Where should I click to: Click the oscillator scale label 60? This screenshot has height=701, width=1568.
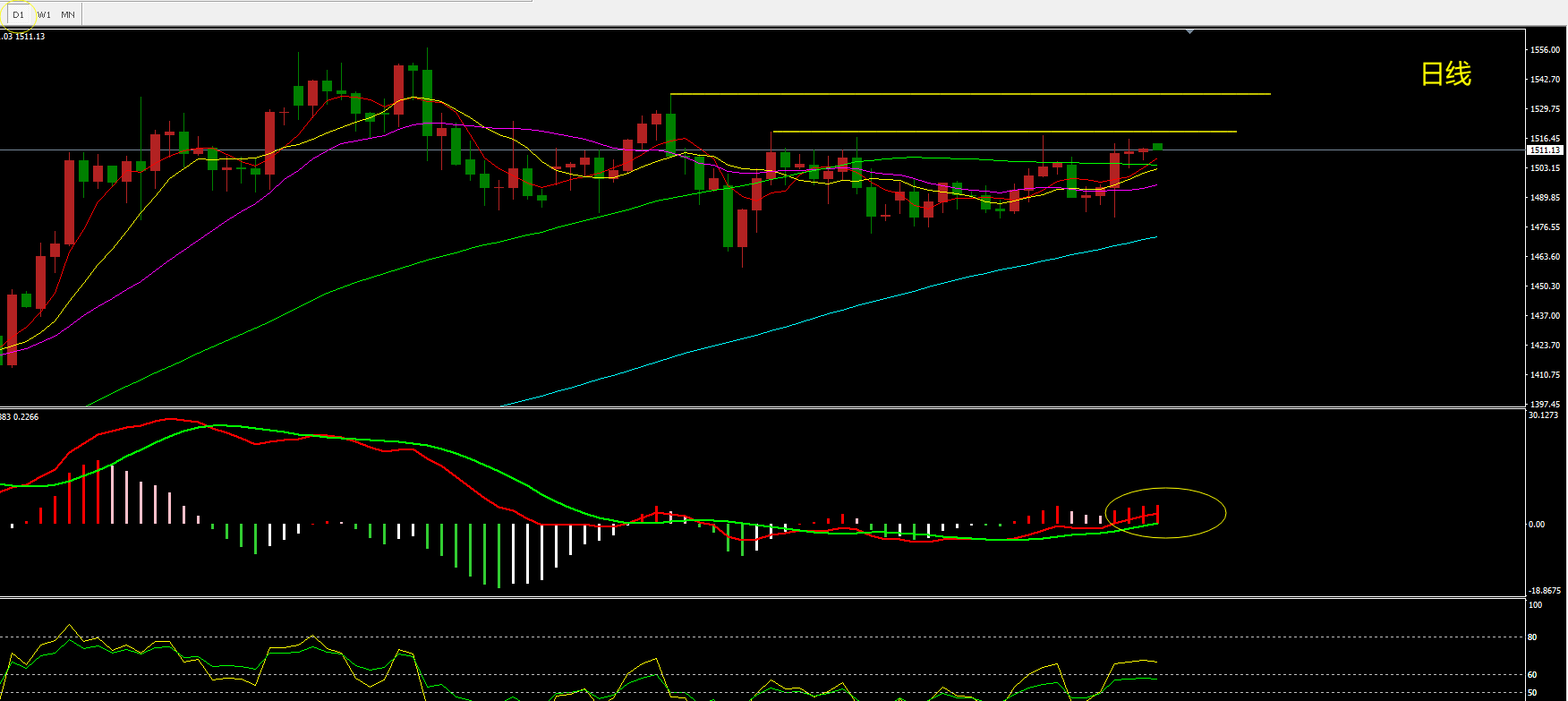(x=1533, y=675)
